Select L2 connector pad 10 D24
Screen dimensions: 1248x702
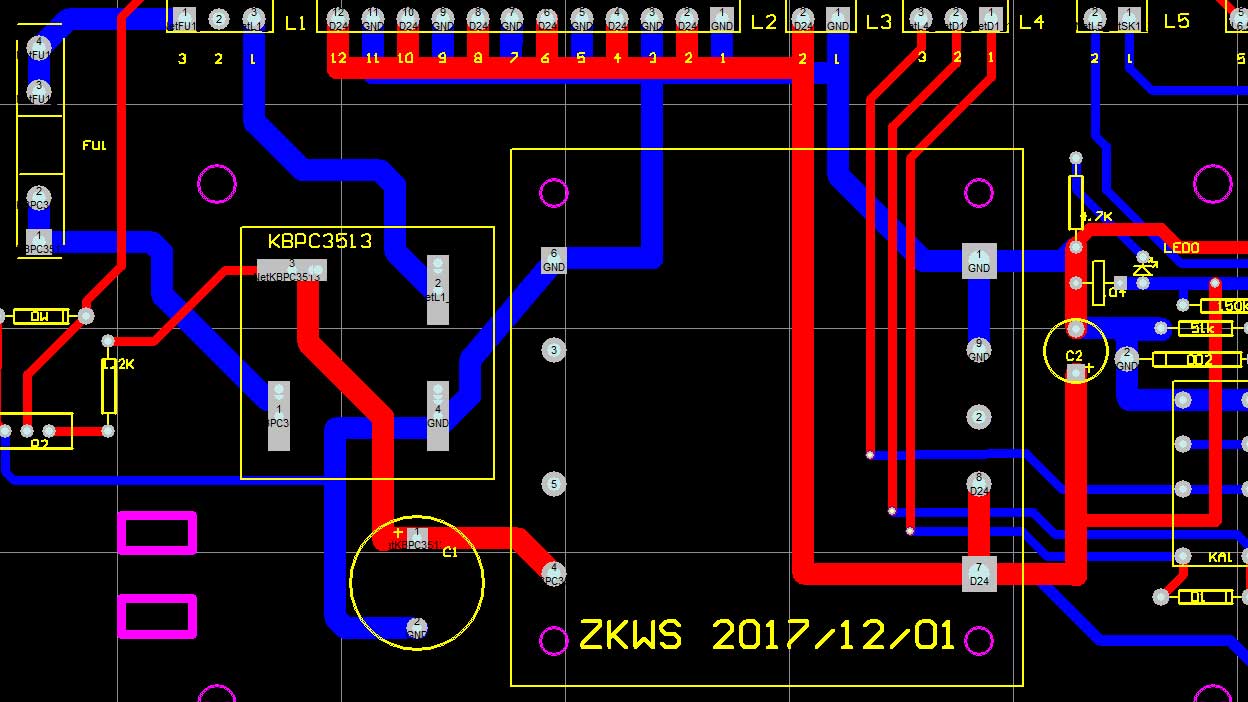click(407, 19)
